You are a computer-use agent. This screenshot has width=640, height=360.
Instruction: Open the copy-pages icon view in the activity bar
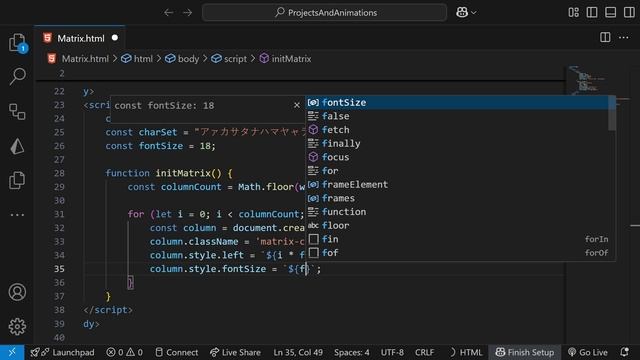17,180
